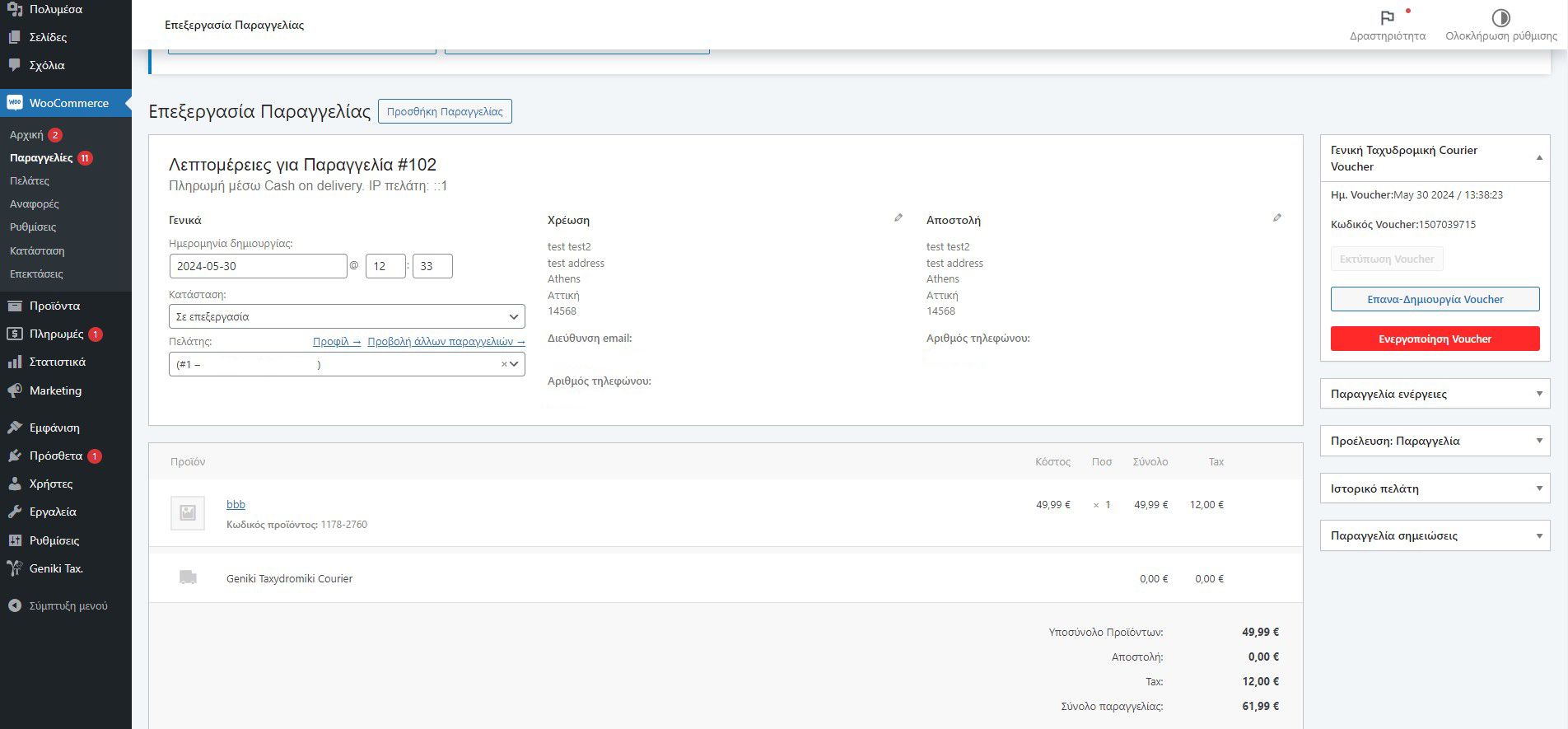Image resolution: width=1568 pixels, height=729 pixels.
Task: Collapse the Geniki Taxydromiki Voucher panel
Action: pos(1539,157)
